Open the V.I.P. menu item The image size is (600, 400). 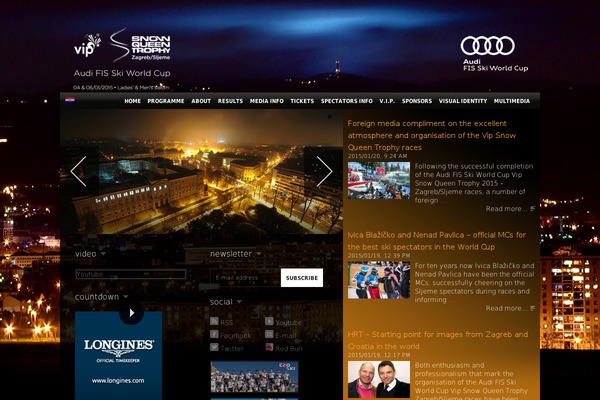point(387,101)
